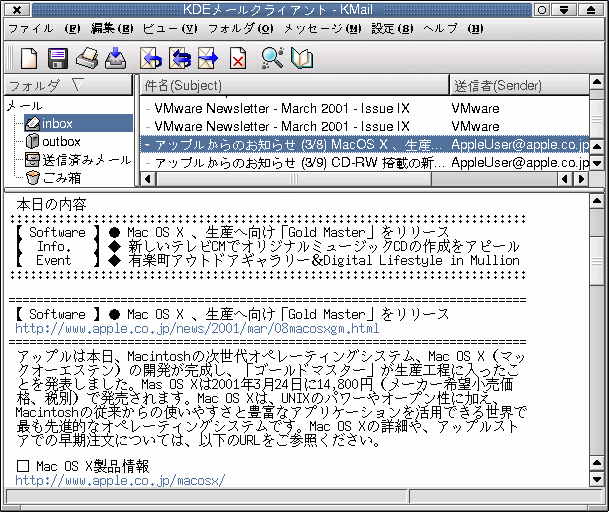This screenshot has height=512, width=609.
Task: Click the message list horizontal scrollbar thumb
Action: tap(294, 179)
